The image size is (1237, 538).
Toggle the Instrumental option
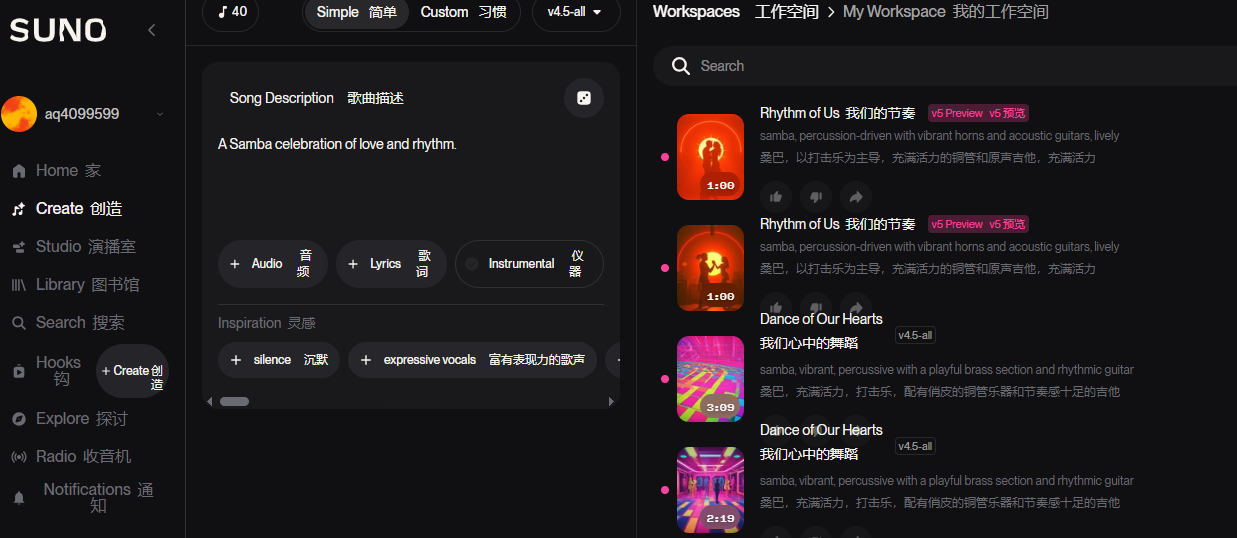coord(529,264)
